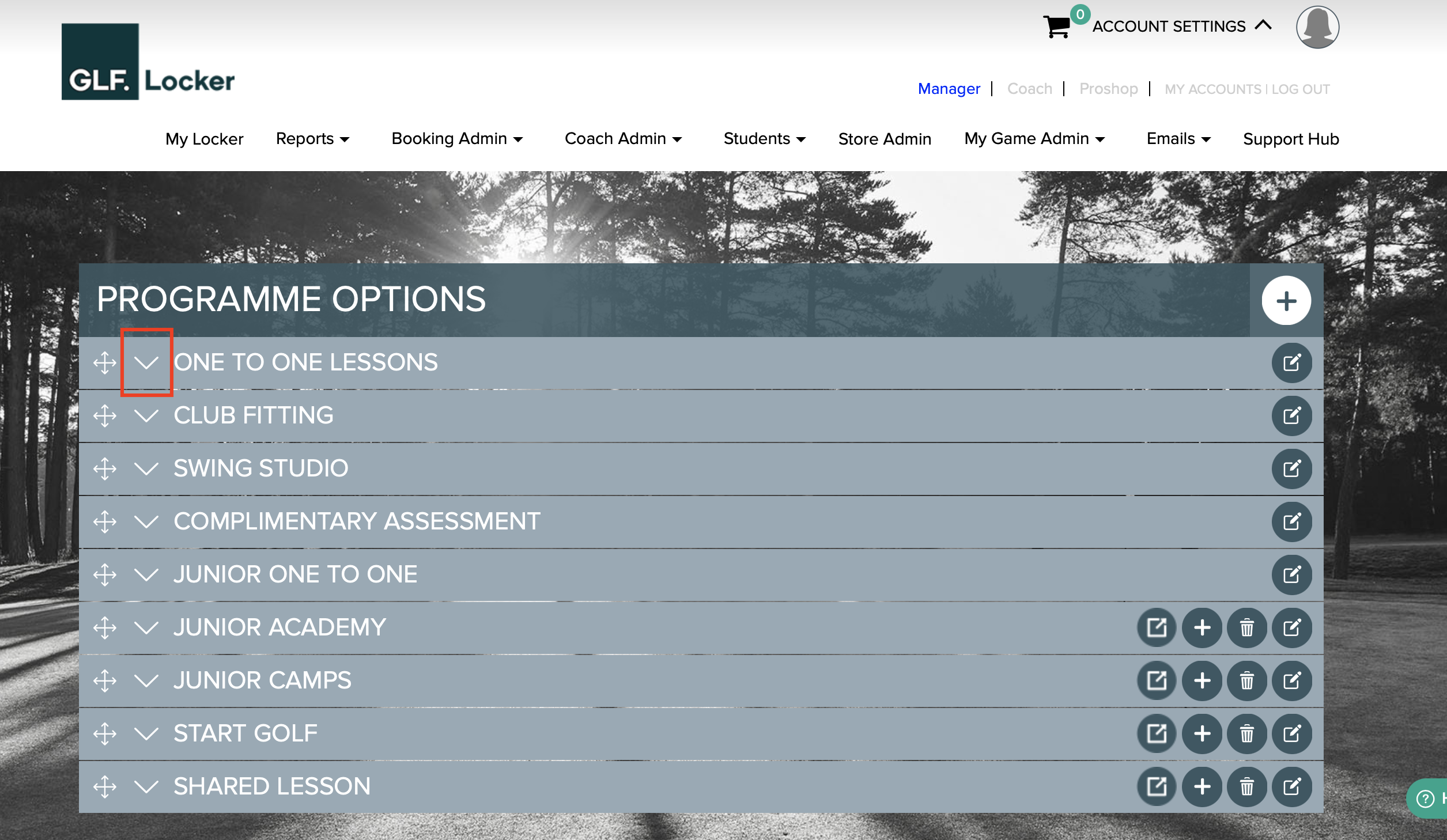Edit the Club Fitting programme
The width and height of the screenshot is (1447, 840).
click(x=1291, y=415)
